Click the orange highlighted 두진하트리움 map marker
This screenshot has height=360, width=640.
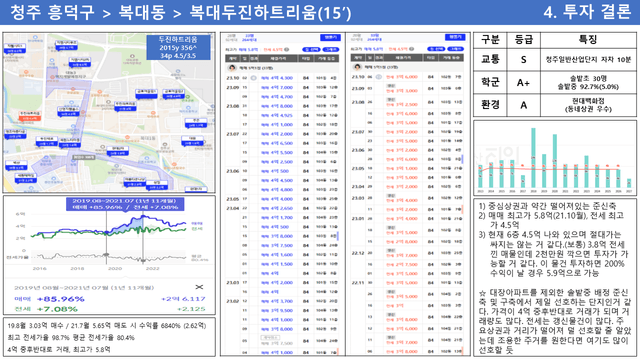click(x=30, y=116)
